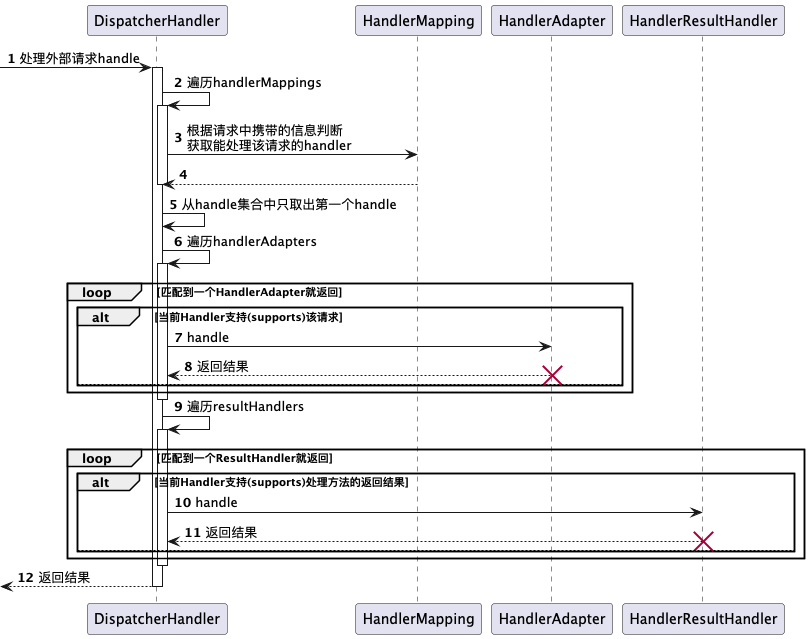Select the bottom HandlerAdapter participant box

(x=552, y=619)
